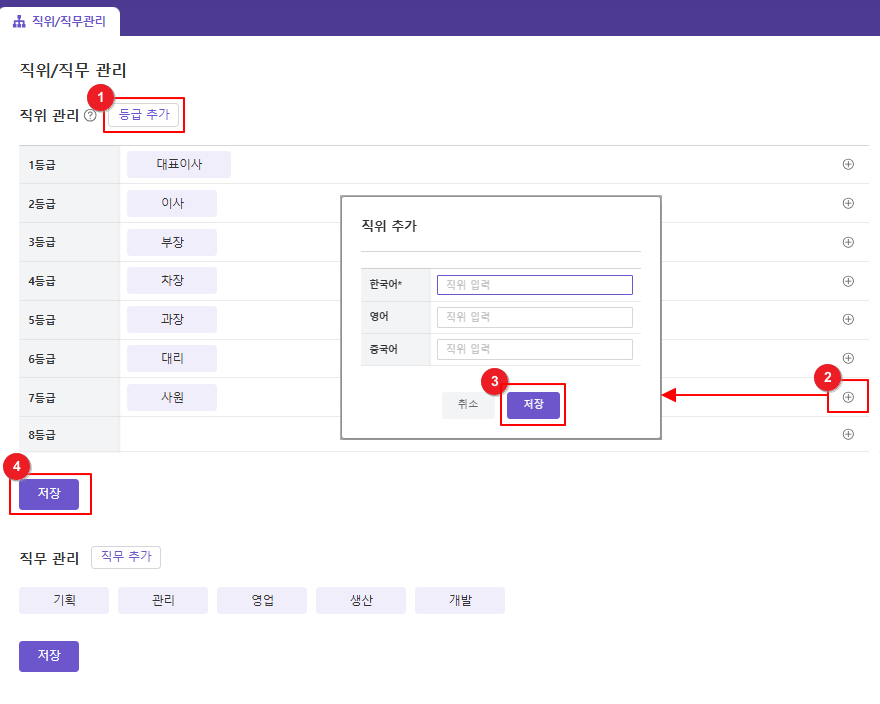
Task: Select the 개발 job tag
Action: (460, 600)
